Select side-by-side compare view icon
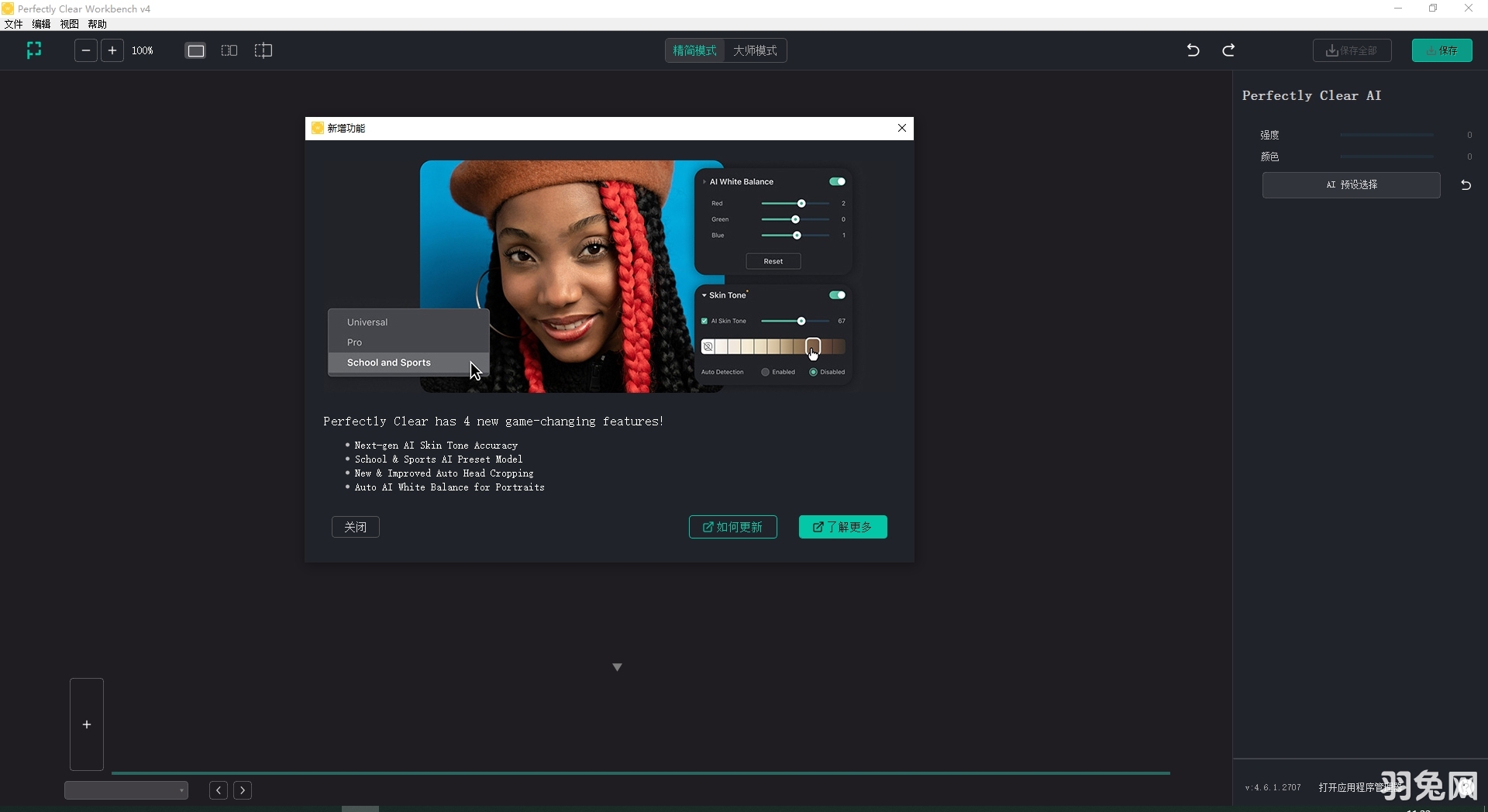The width and height of the screenshot is (1488, 812). point(229,50)
